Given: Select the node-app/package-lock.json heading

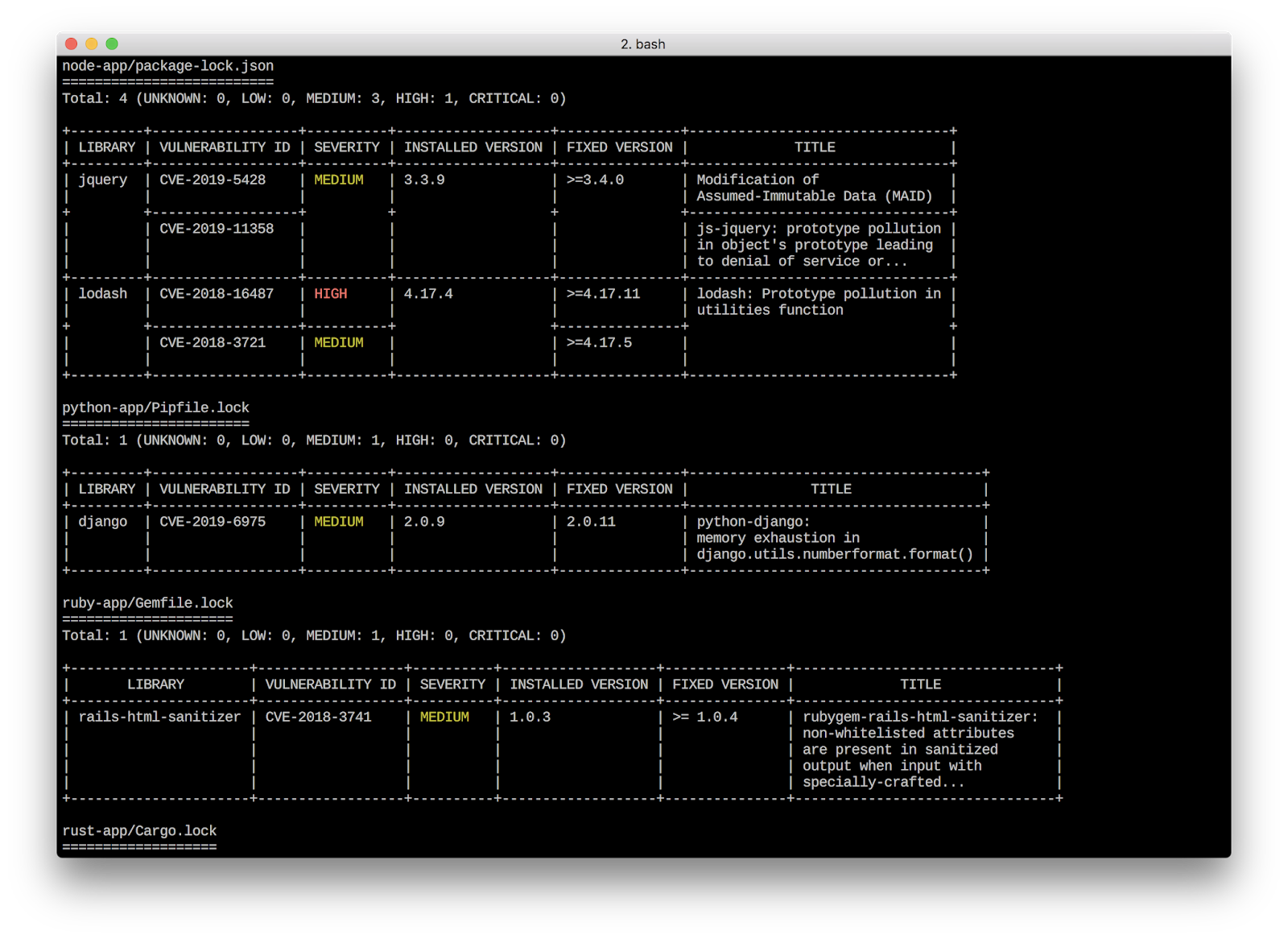Looking at the screenshot, I should tap(167, 65).
